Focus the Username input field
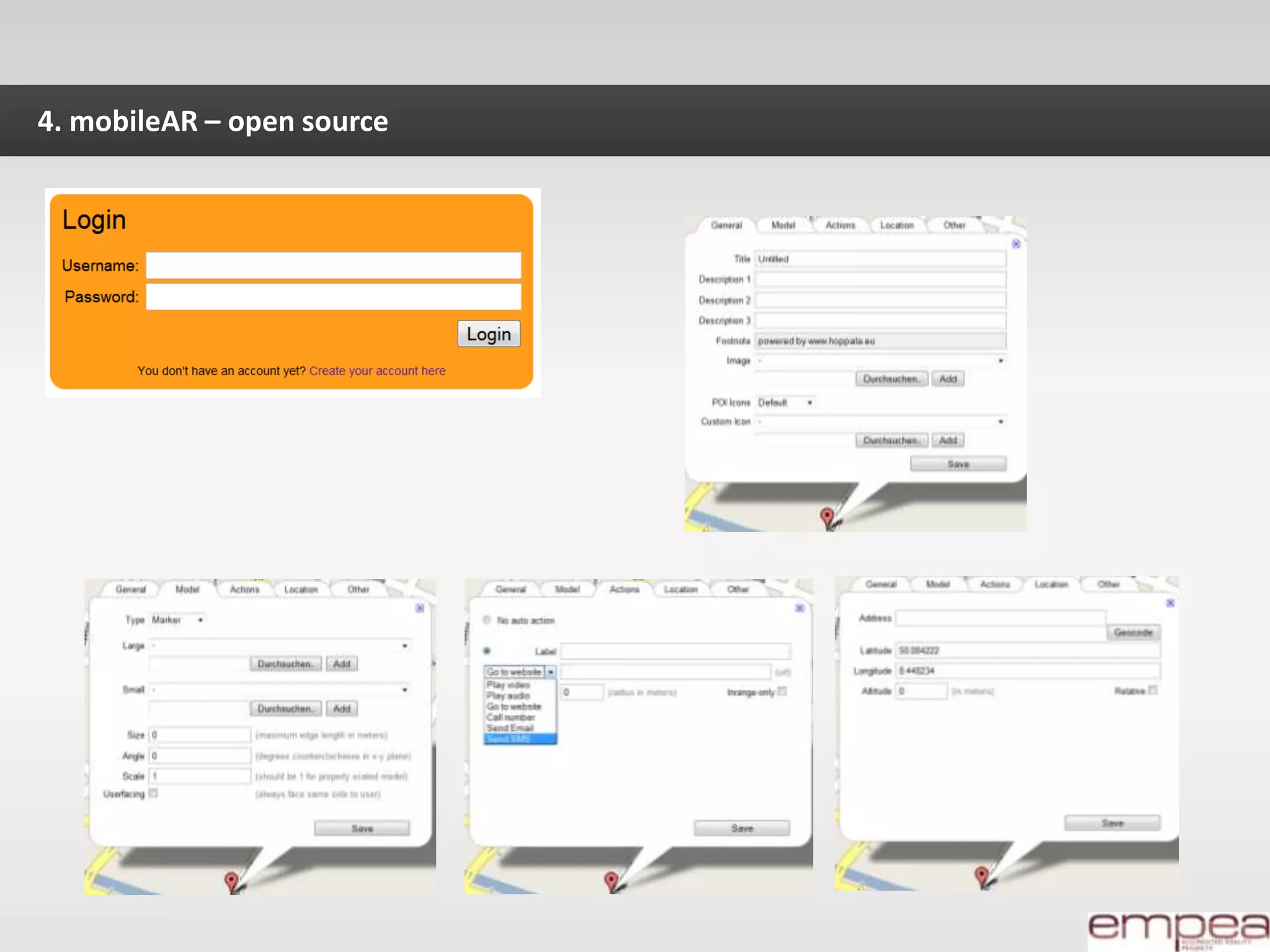 (333, 265)
